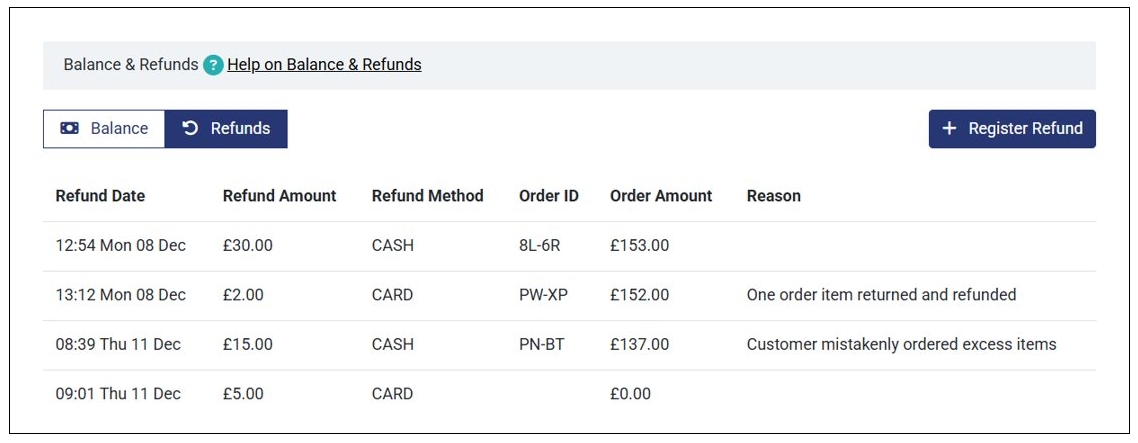1138x443 pixels.
Task: Select order ID PW-XP
Action: coord(543,295)
